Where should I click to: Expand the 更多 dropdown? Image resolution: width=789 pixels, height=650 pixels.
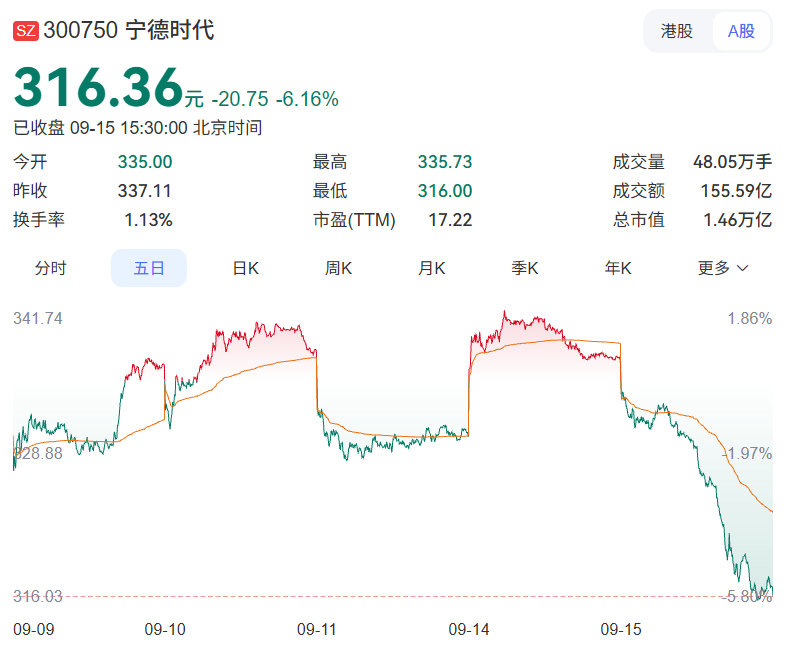tap(723, 268)
